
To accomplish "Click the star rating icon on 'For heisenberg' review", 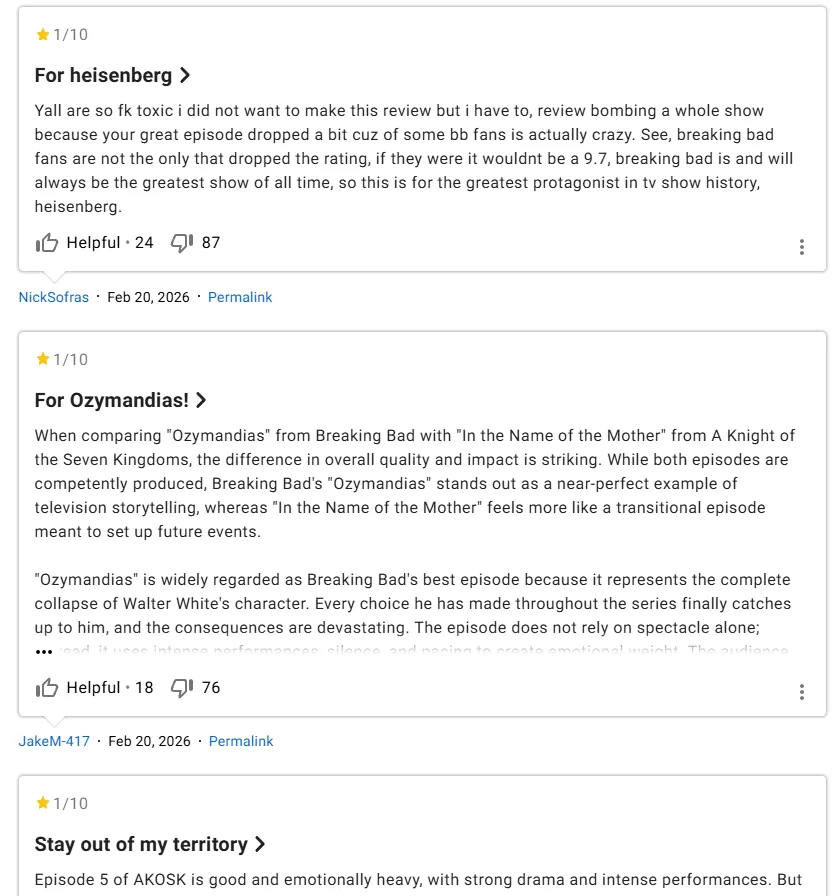I will 43,35.
